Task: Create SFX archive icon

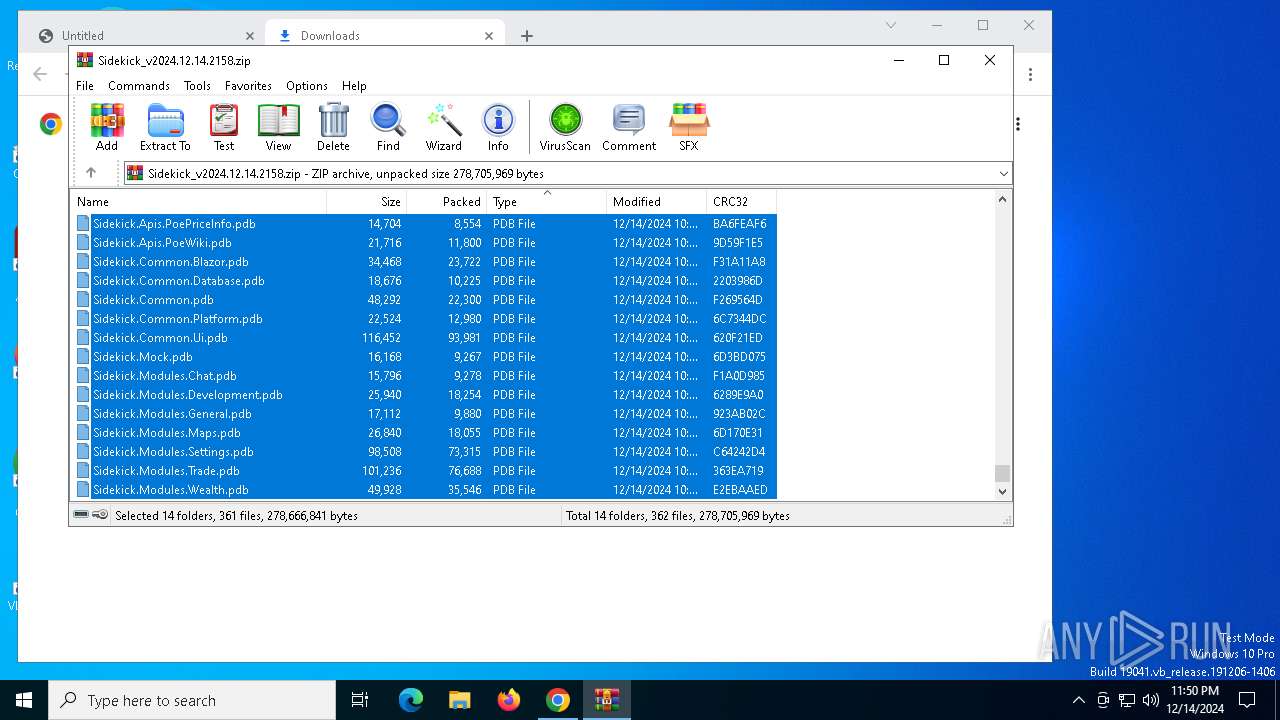Action: (x=689, y=127)
